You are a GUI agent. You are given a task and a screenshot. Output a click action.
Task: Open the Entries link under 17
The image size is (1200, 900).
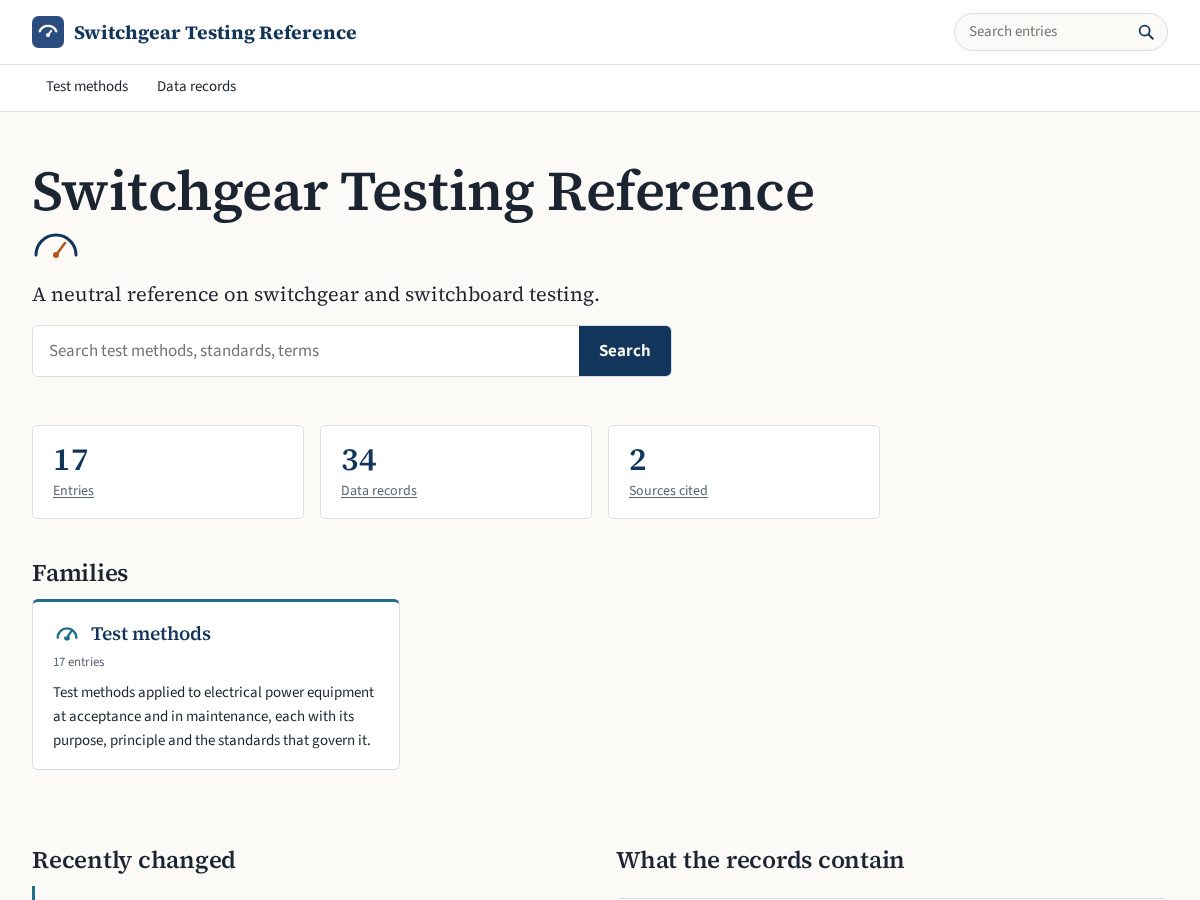(x=73, y=490)
